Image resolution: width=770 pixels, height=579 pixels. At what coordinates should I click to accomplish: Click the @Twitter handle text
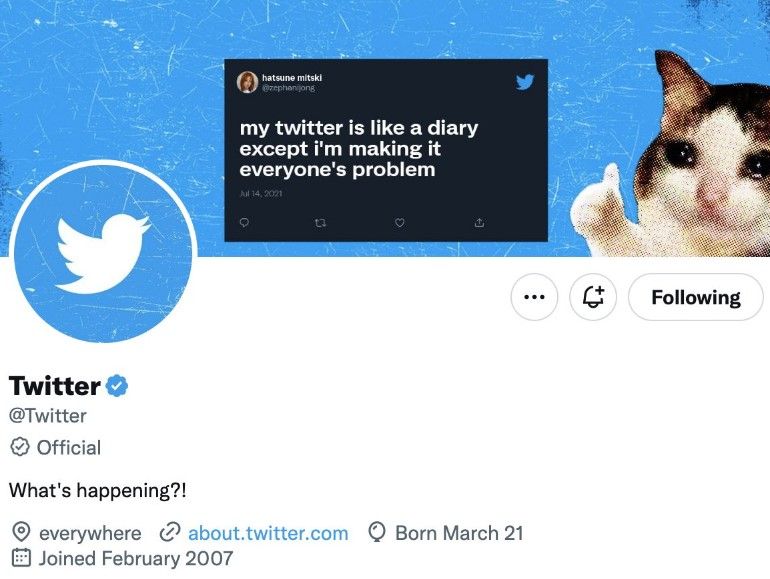(x=48, y=416)
